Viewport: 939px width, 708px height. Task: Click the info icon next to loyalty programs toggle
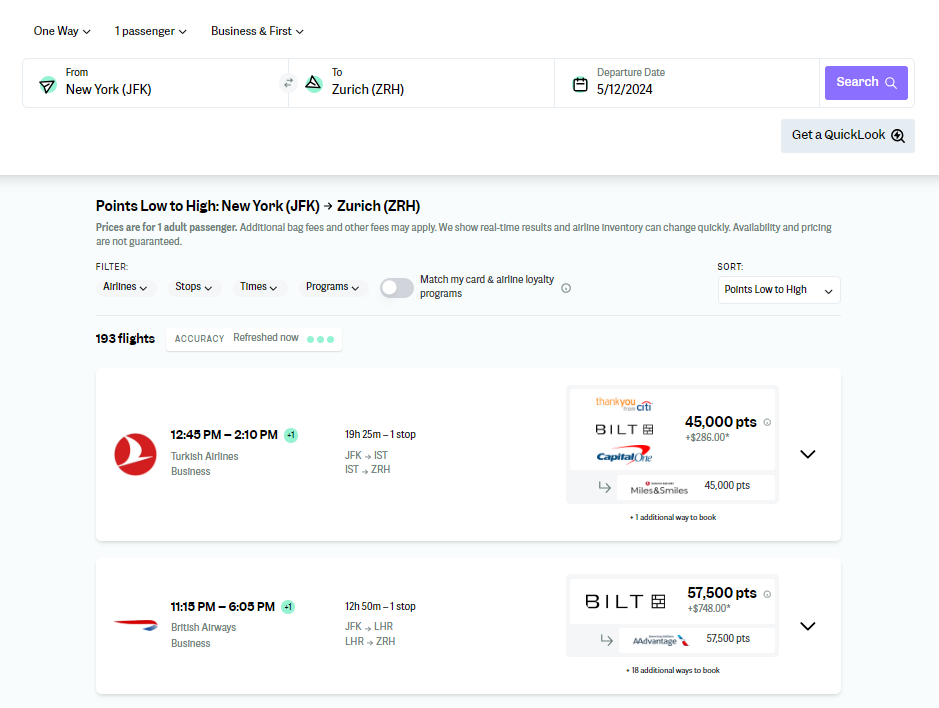tap(566, 288)
